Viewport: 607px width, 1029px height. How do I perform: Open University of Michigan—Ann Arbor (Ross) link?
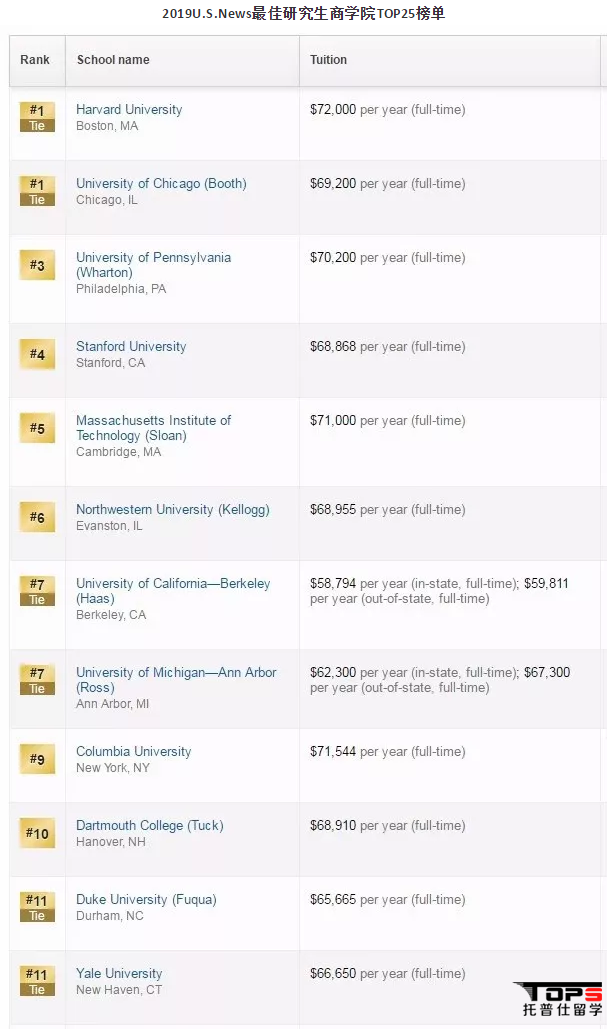176,673
